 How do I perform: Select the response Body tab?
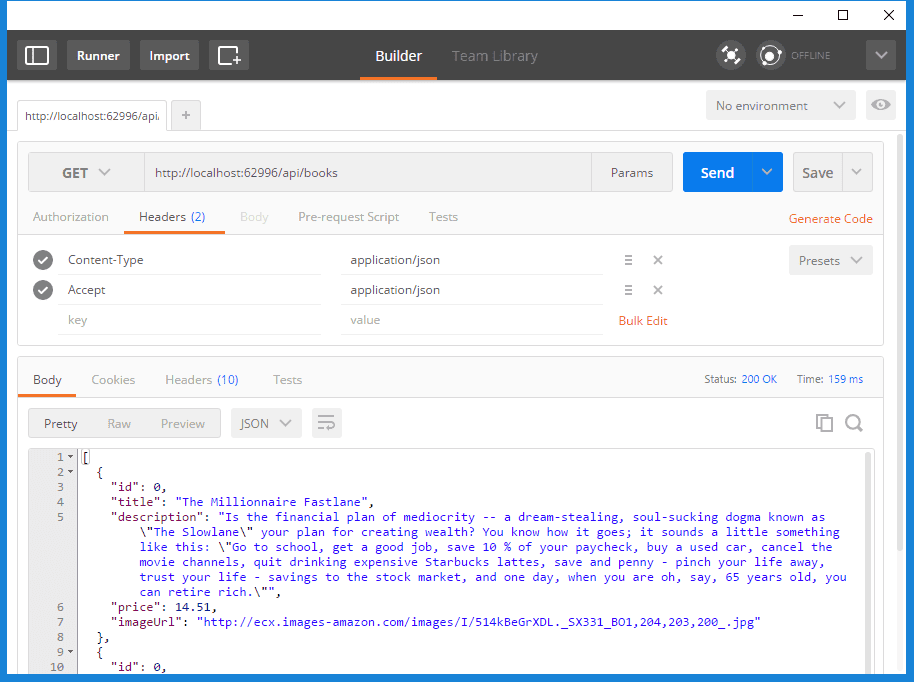[47, 379]
